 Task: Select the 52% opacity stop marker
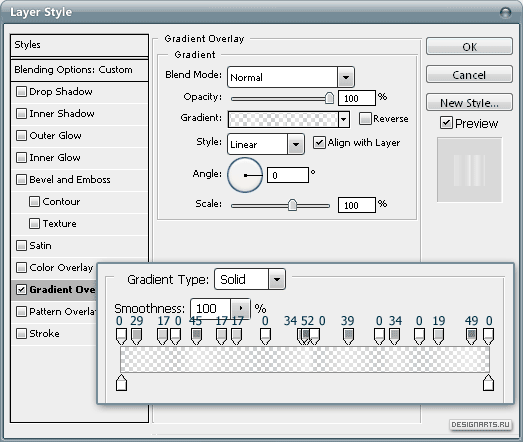coord(306,336)
